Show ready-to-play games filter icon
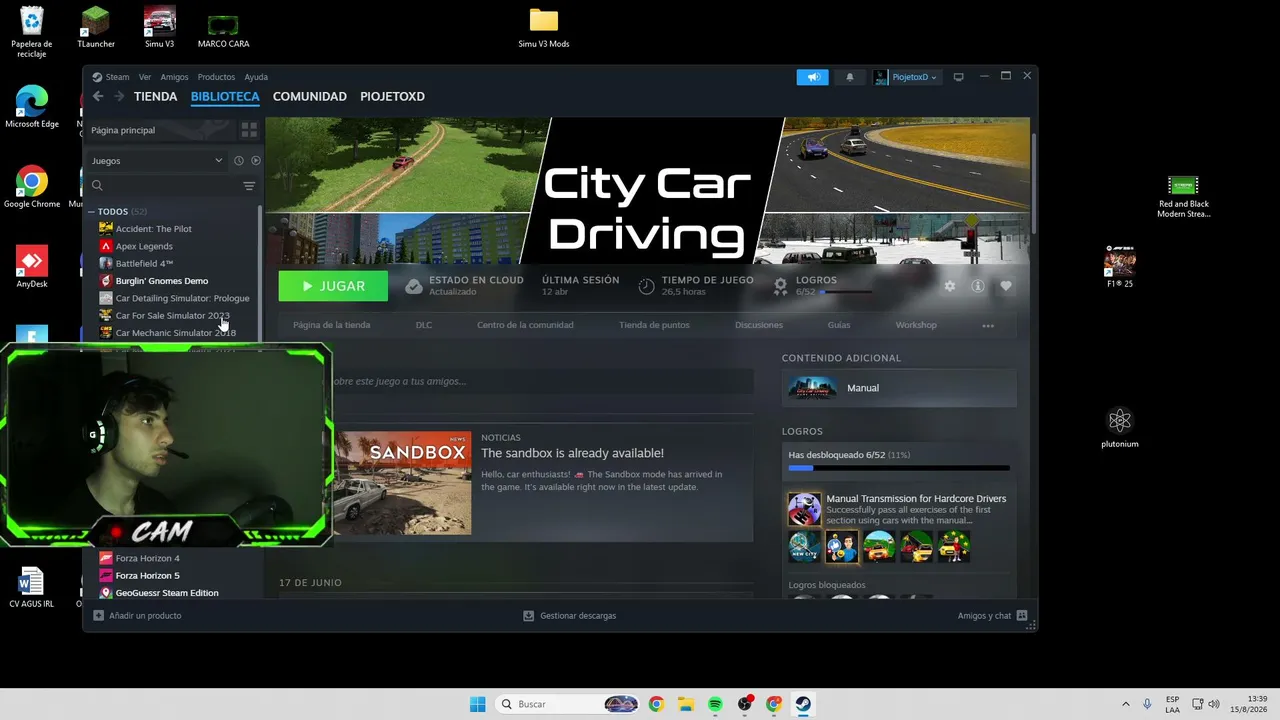 point(256,160)
